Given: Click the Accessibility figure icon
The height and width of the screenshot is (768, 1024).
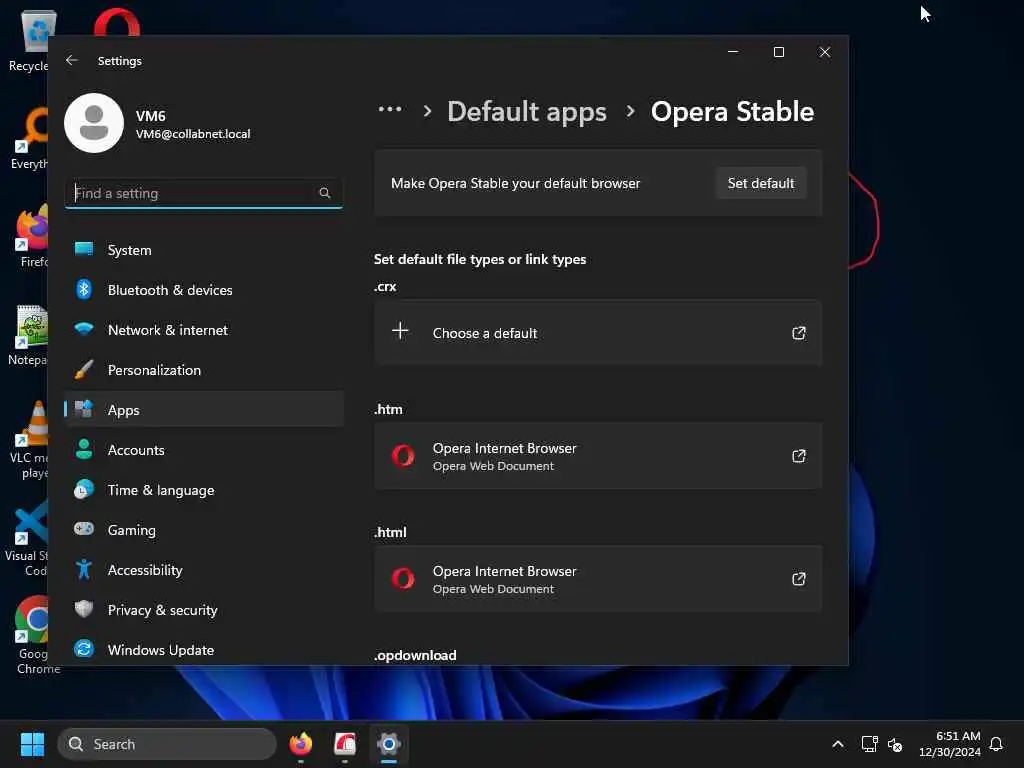Looking at the screenshot, I should pos(84,569).
